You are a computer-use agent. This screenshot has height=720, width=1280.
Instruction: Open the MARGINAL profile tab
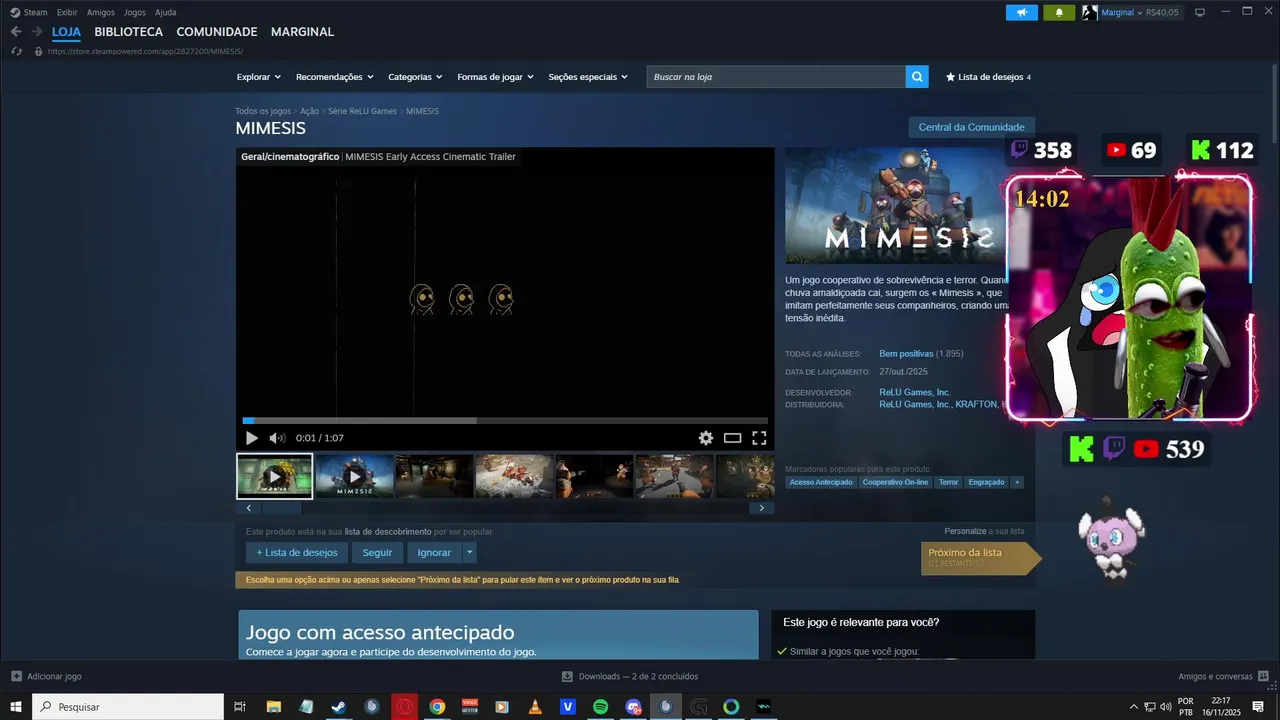[x=302, y=32]
